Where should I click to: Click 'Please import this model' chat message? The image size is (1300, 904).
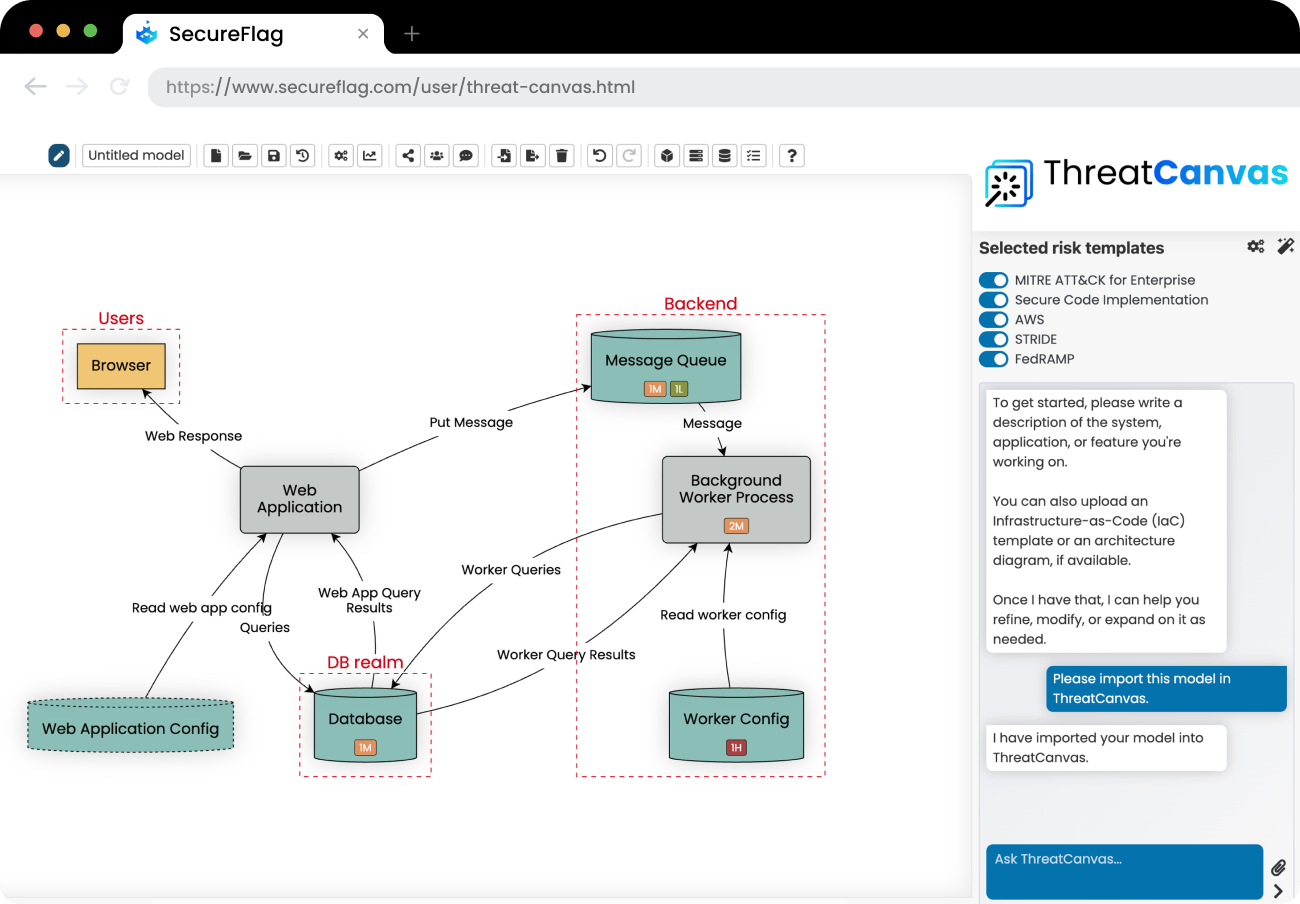[1166, 689]
